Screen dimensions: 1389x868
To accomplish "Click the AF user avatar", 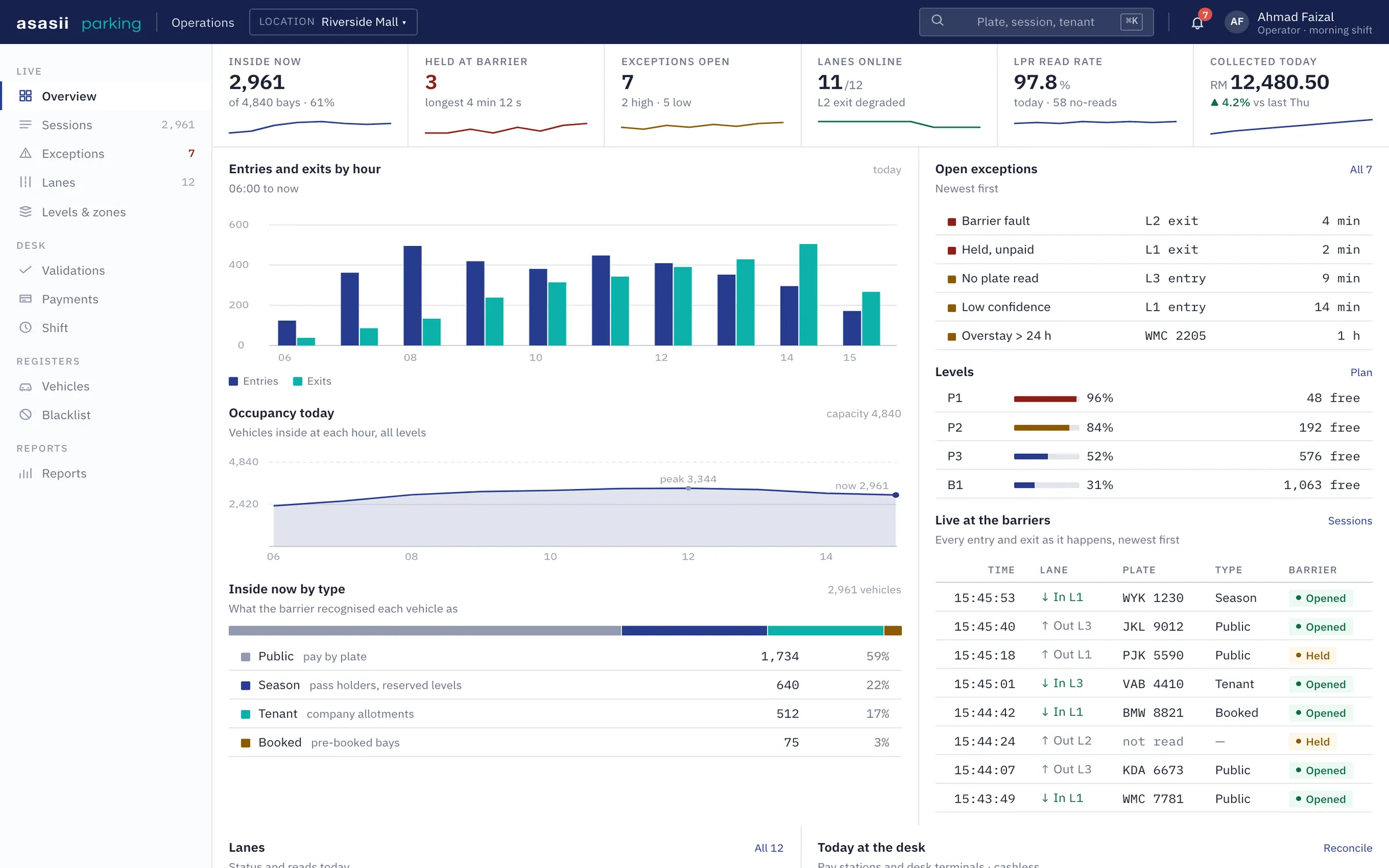I will 1237,22.
